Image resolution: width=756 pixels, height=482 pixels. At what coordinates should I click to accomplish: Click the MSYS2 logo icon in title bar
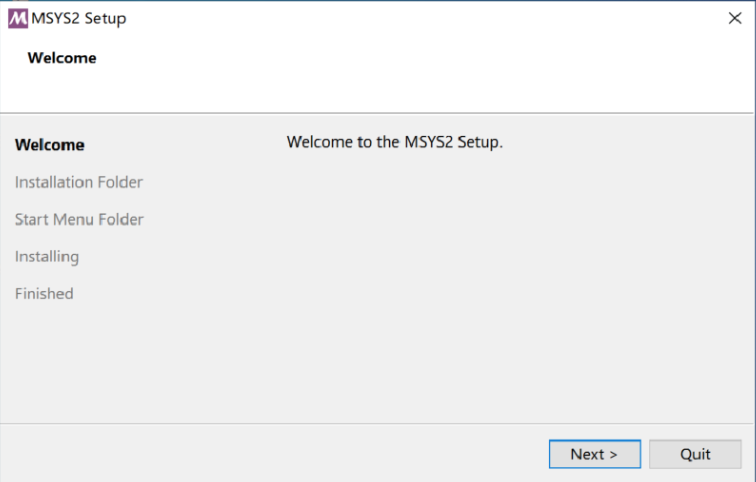pyautogui.click(x=18, y=19)
